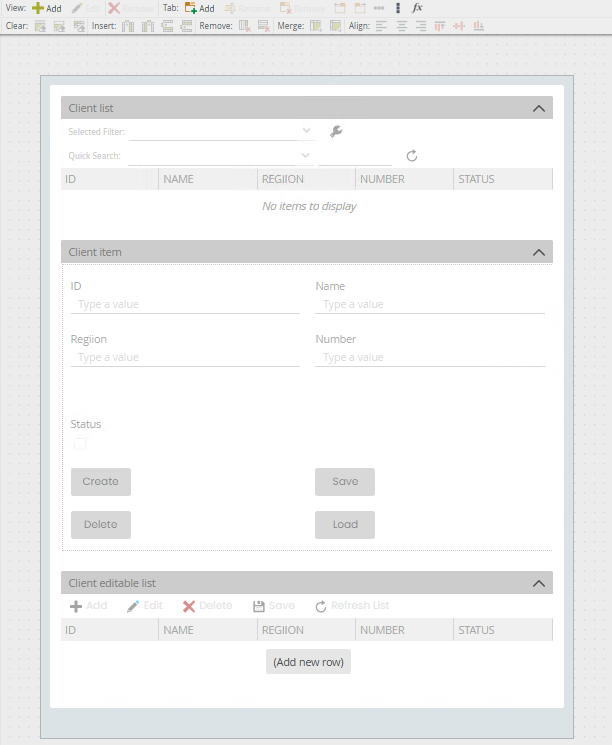Click the move tab left icon
Viewport: 612px width, 745px height.
click(340, 8)
